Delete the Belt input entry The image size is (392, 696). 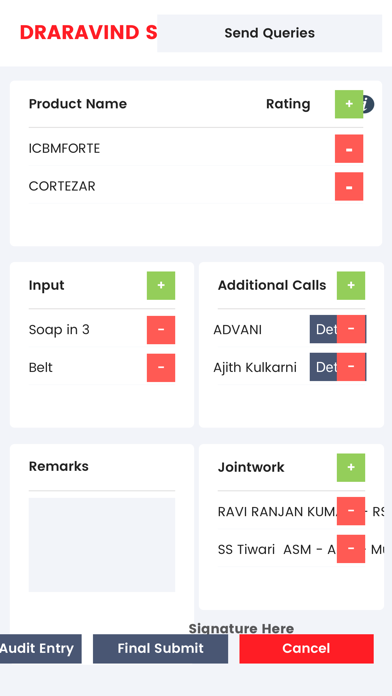pos(161,368)
